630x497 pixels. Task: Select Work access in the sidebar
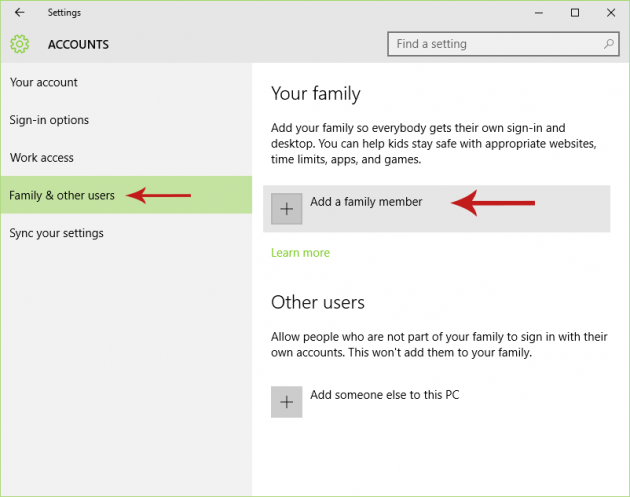click(x=42, y=158)
